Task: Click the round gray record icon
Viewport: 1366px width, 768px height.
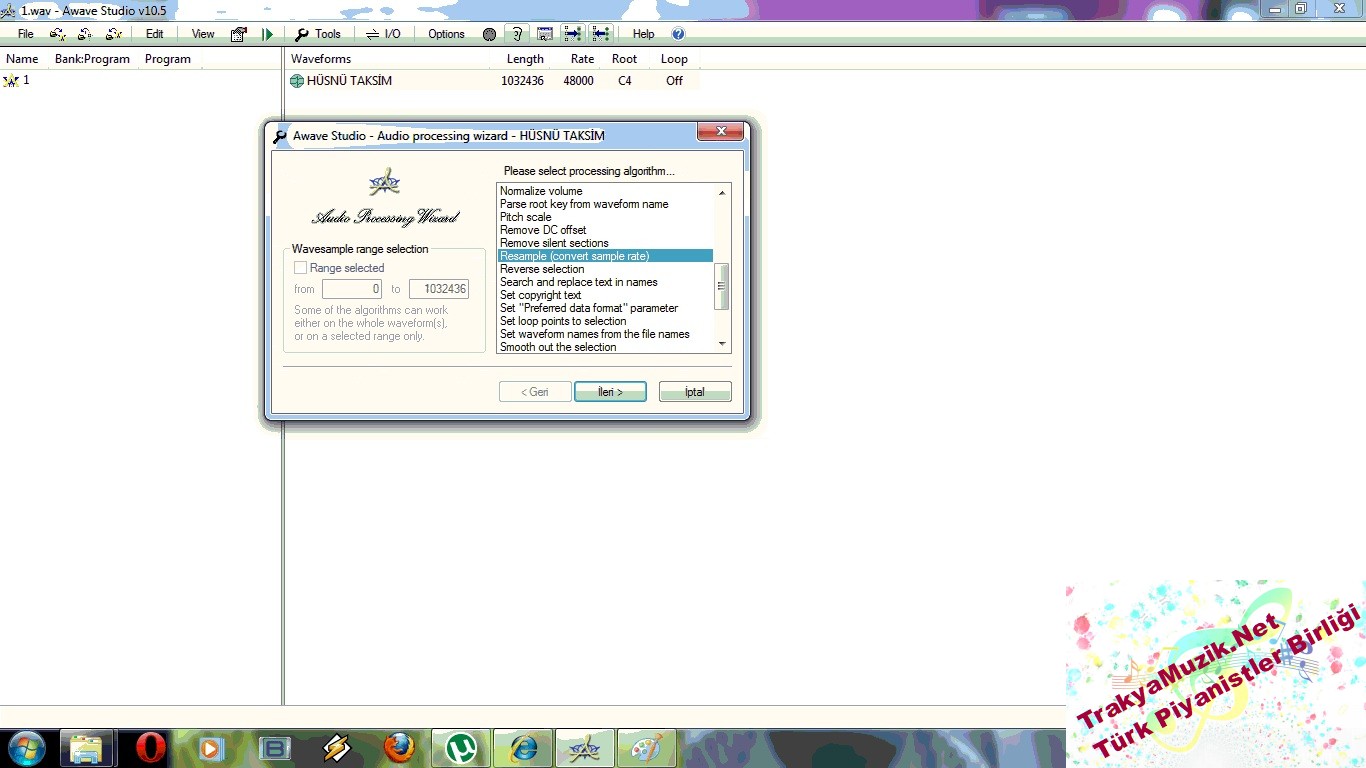Action: (489, 34)
